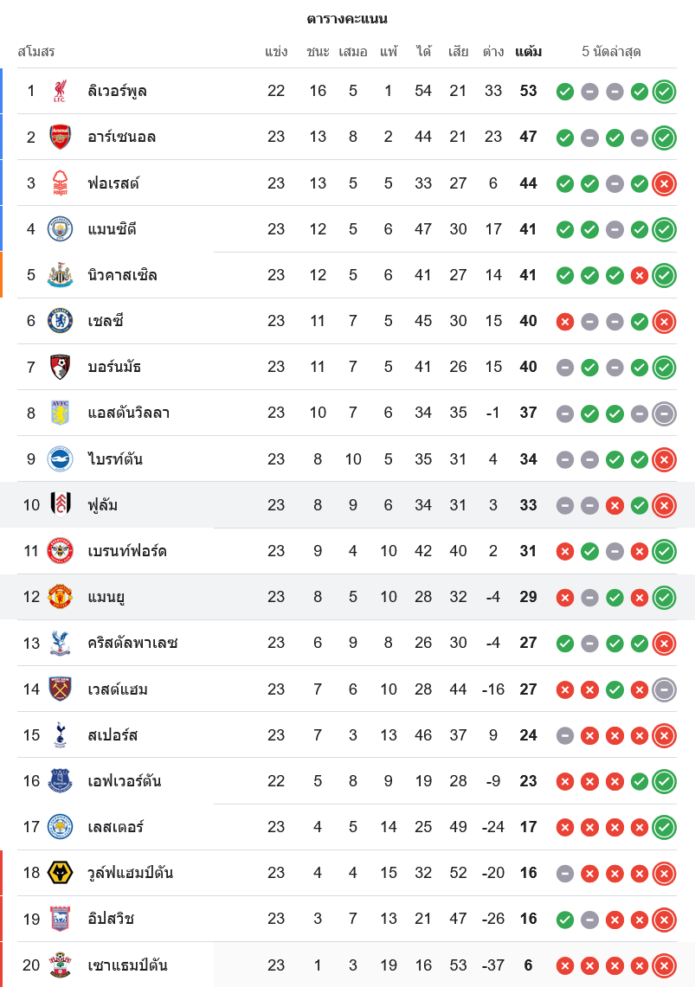Click the Arsenal club crest icon

click(x=61, y=137)
